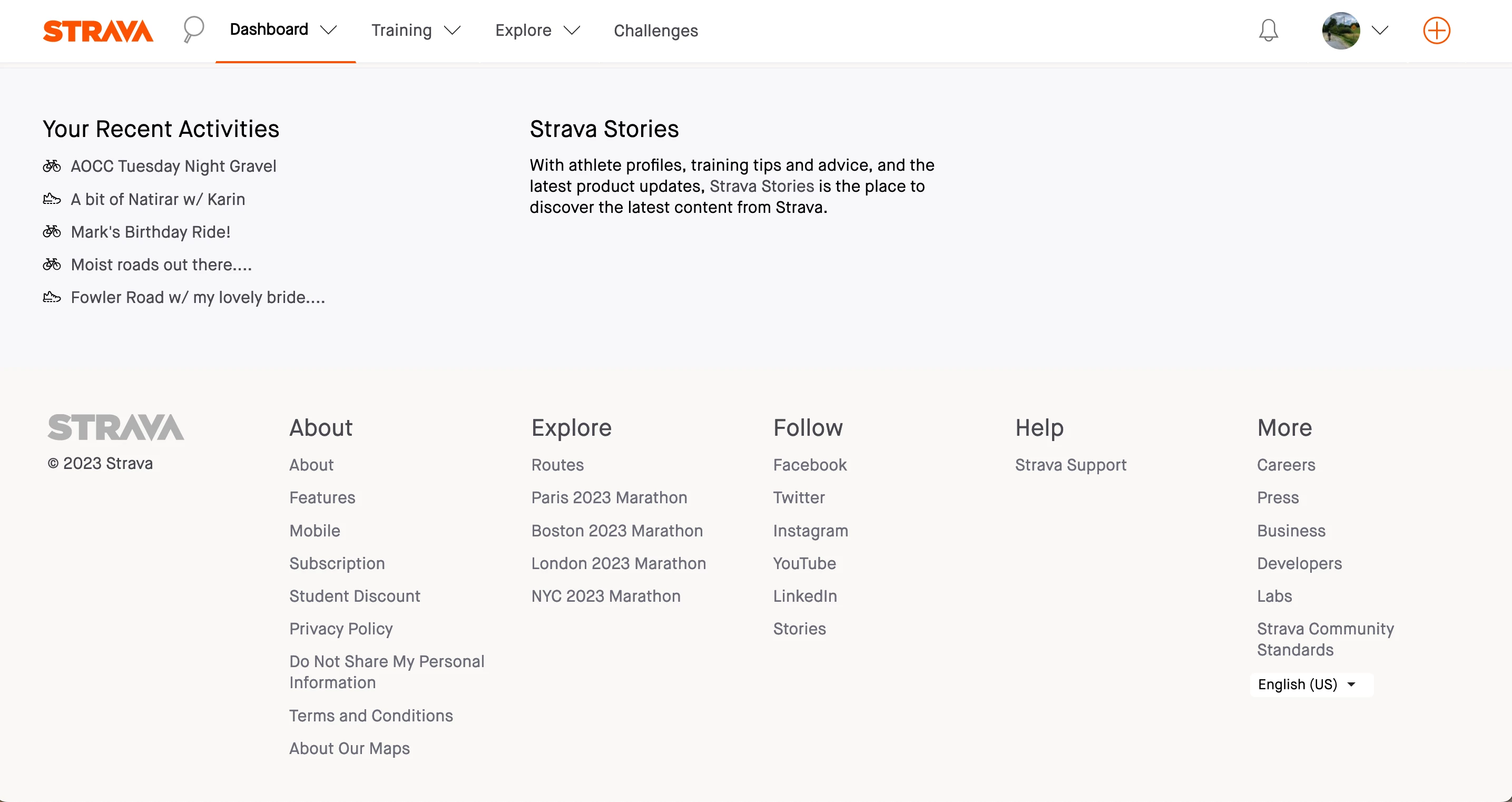Viewport: 1512px width, 802px height.
Task: Open Fowler Road w/ my lovely bride
Action: [x=198, y=298]
